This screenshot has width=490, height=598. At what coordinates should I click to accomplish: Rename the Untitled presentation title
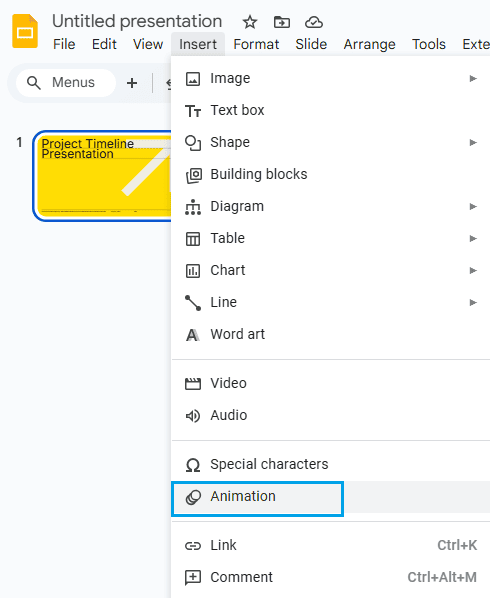pyautogui.click(x=137, y=21)
